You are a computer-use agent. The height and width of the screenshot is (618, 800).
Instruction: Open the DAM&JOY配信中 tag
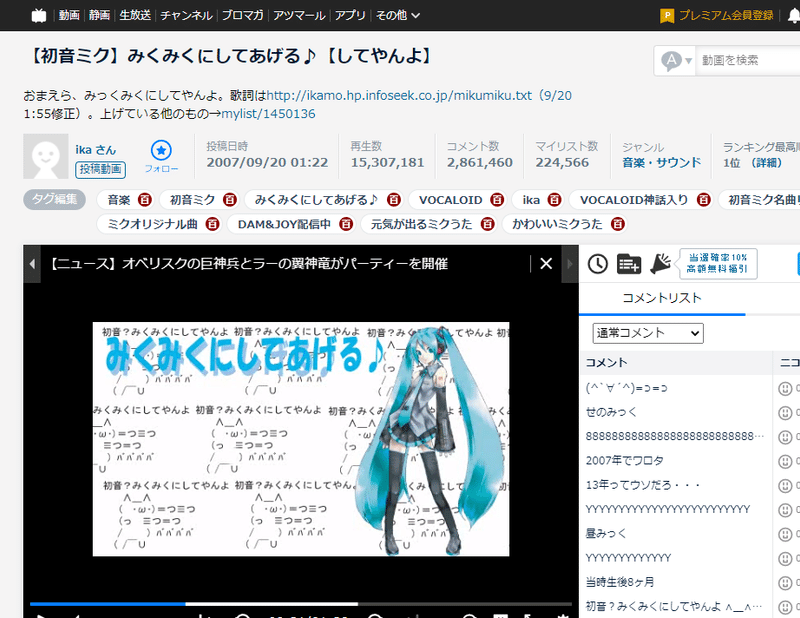(284, 225)
